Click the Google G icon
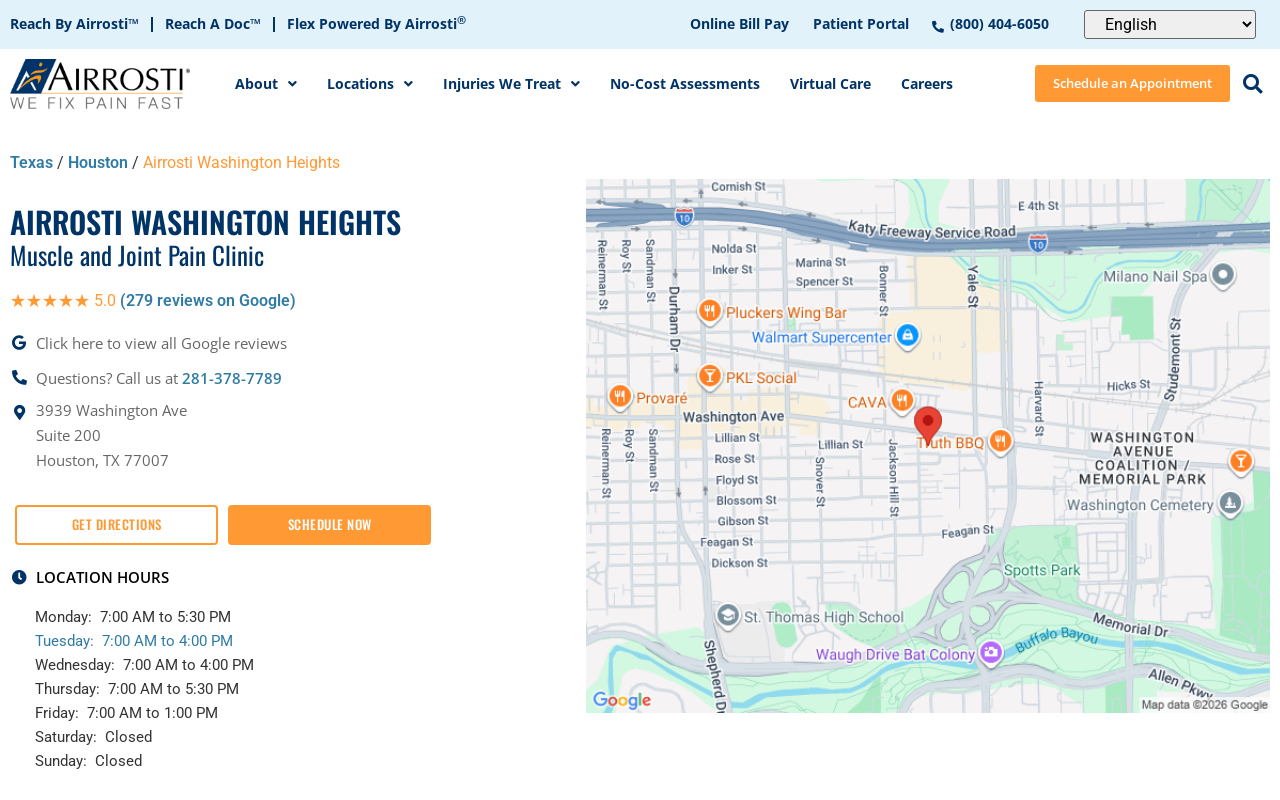Image resolution: width=1280 pixels, height=800 pixels. pos(19,343)
